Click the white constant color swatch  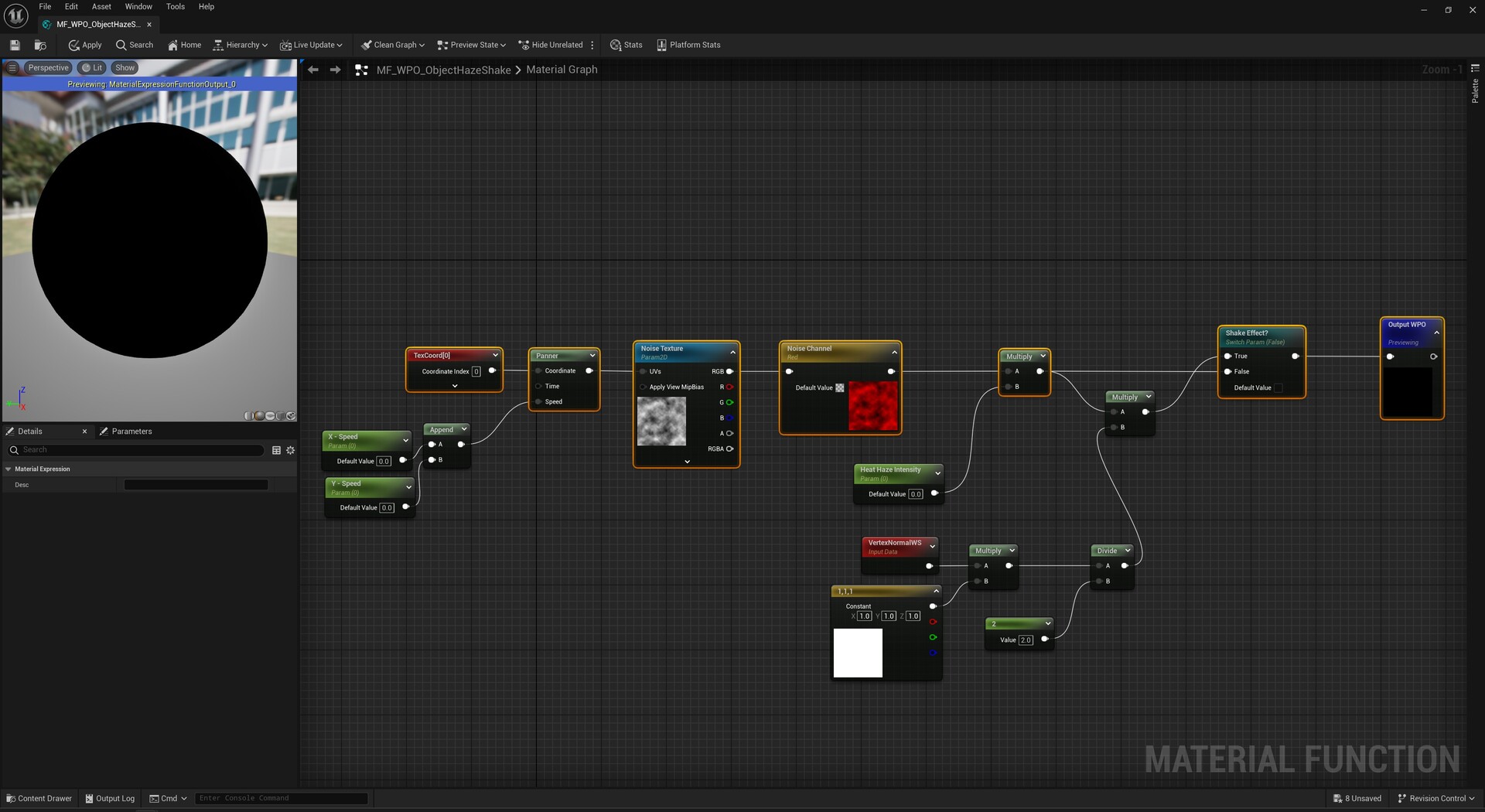858,653
